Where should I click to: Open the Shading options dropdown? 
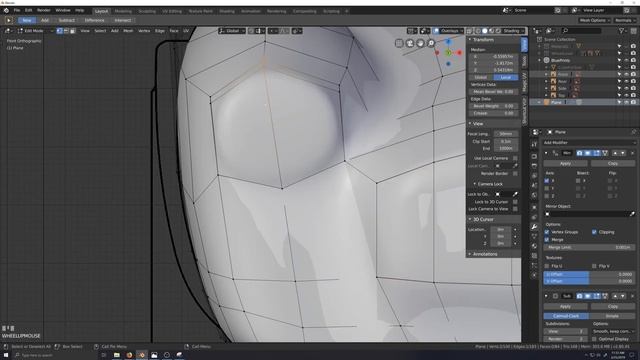(513, 31)
